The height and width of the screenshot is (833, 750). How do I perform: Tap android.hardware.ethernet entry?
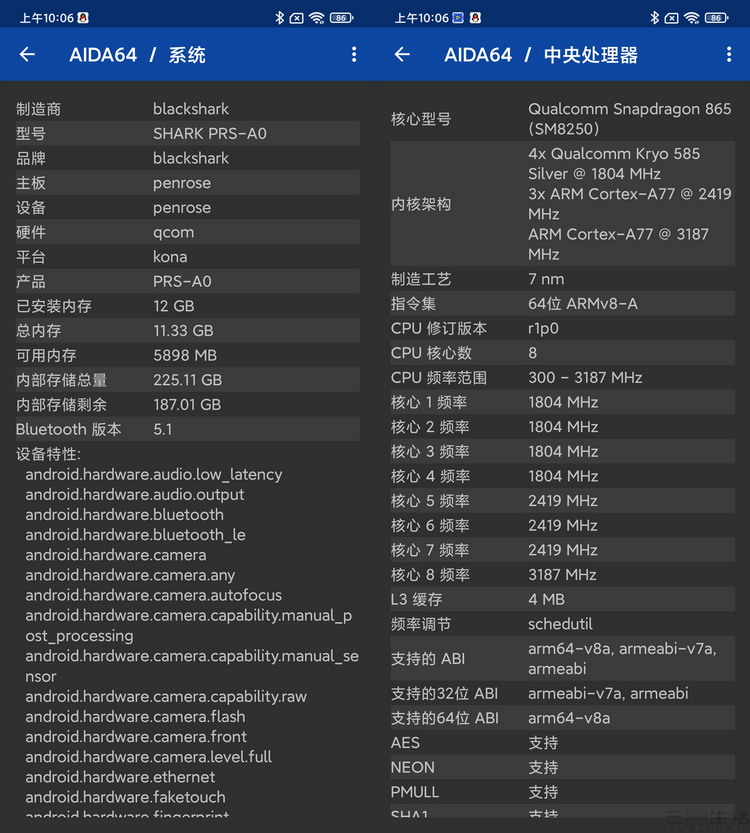120,777
